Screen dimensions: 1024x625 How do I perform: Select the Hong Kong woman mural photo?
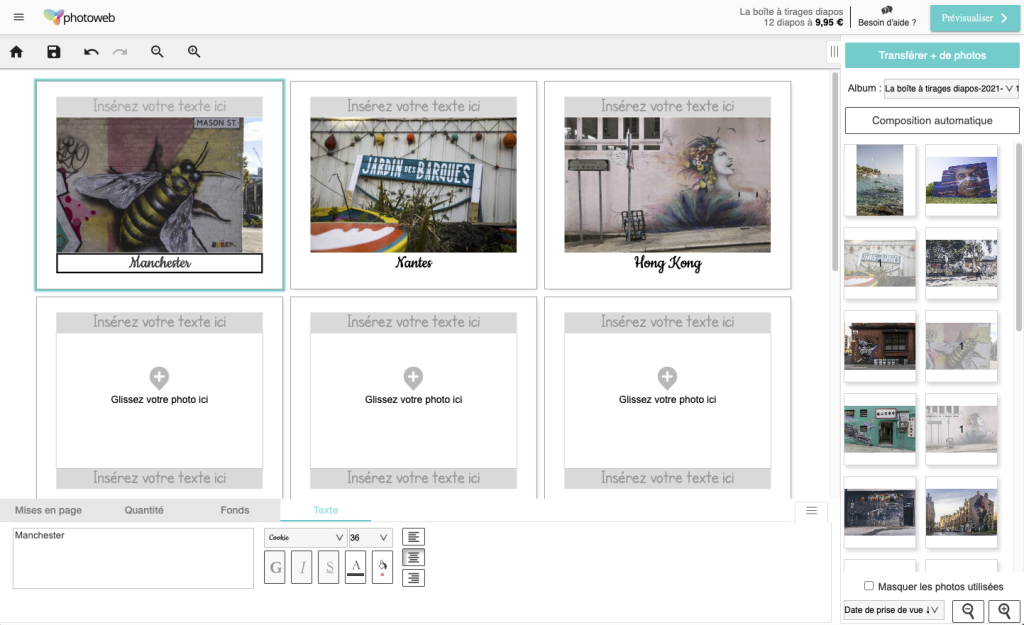(x=667, y=185)
